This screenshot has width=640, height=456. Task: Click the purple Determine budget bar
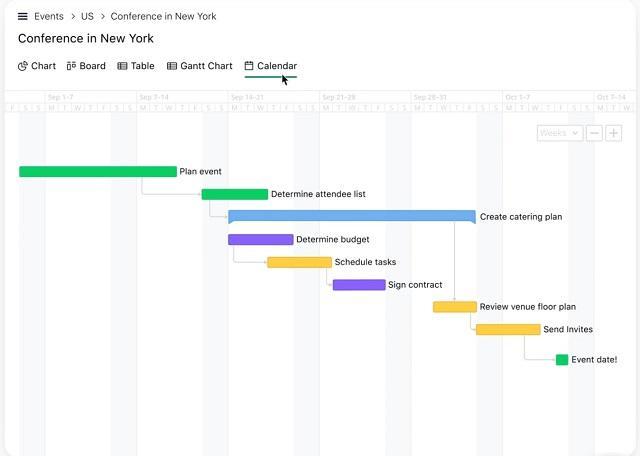(x=260, y=240)
